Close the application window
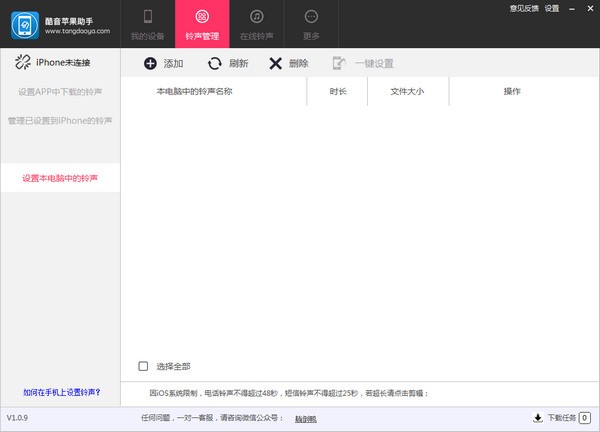600x432 pixels. 590,8
